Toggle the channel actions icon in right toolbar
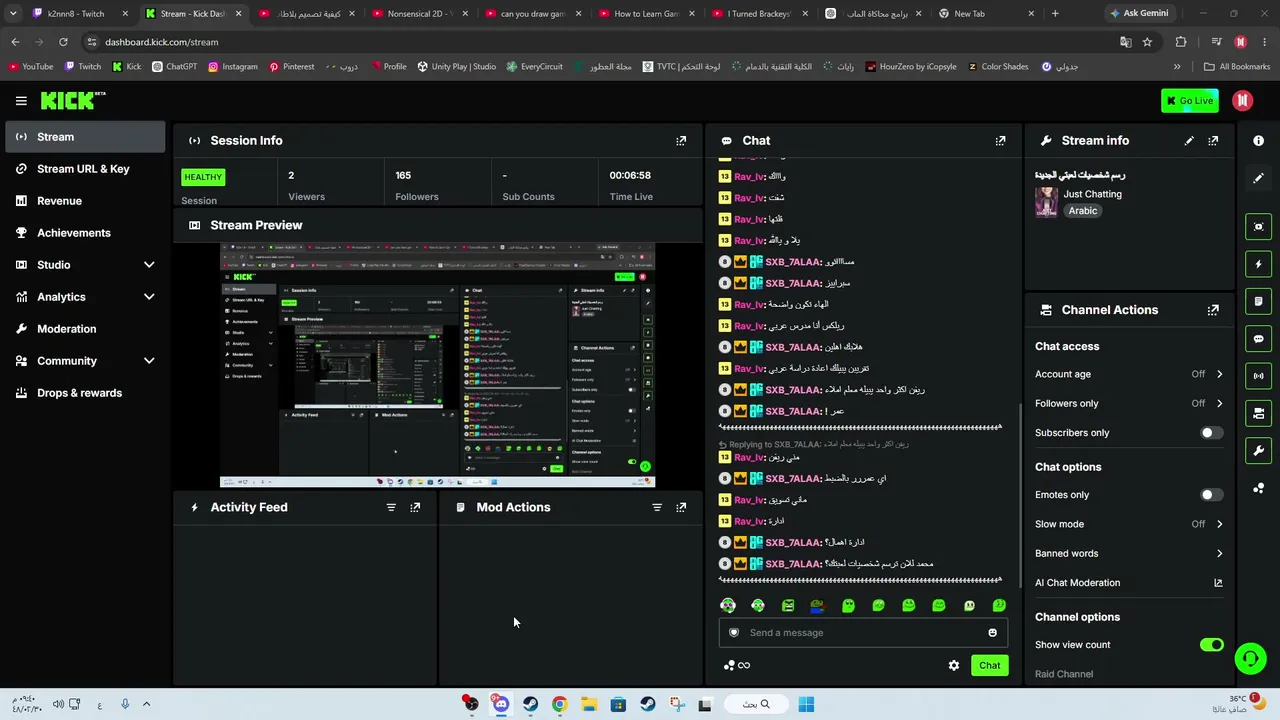This screenshot has width=1280, height=720. point(1258,413)
